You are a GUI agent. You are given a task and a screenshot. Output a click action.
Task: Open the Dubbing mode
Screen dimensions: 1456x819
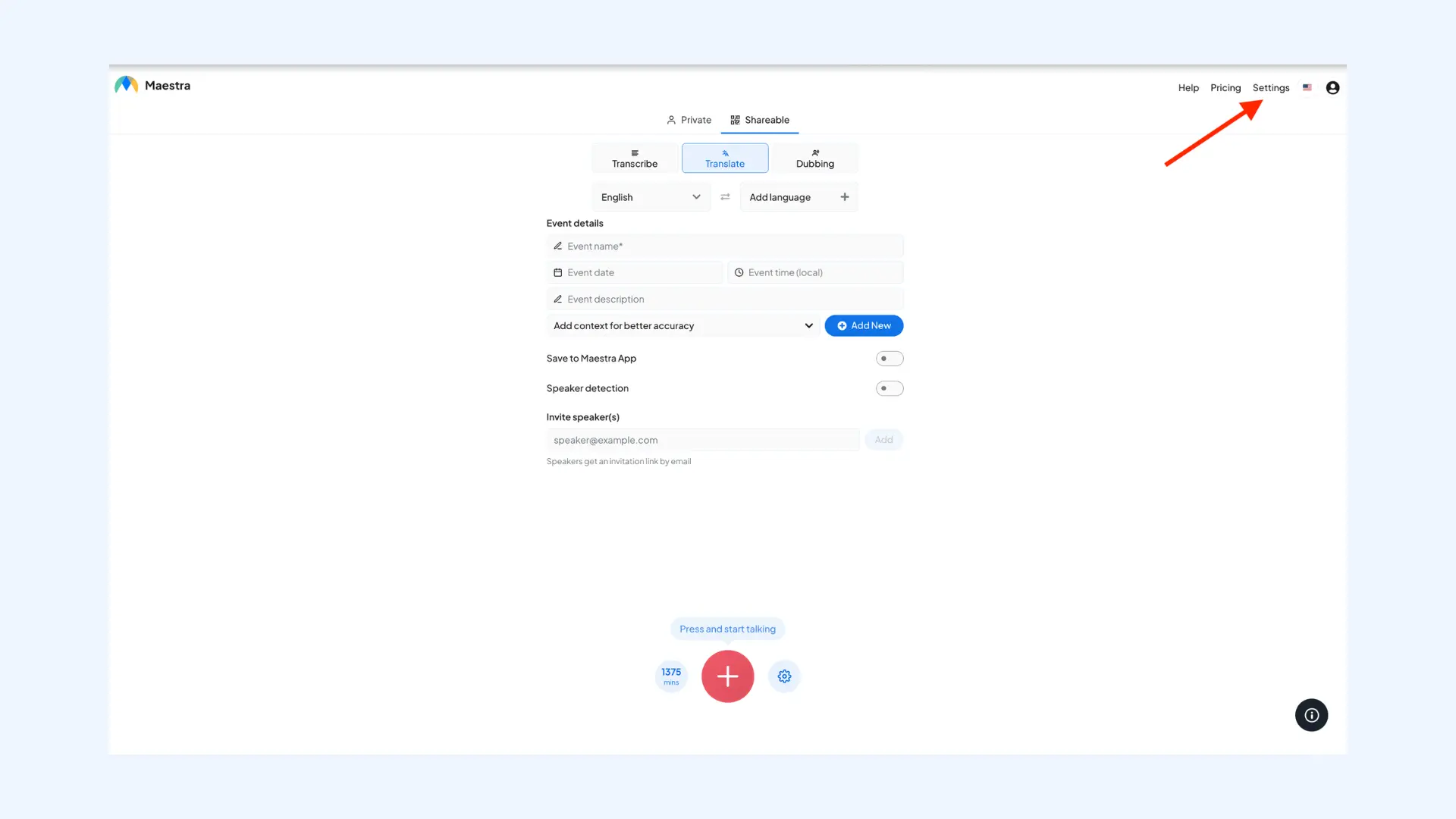814,158
